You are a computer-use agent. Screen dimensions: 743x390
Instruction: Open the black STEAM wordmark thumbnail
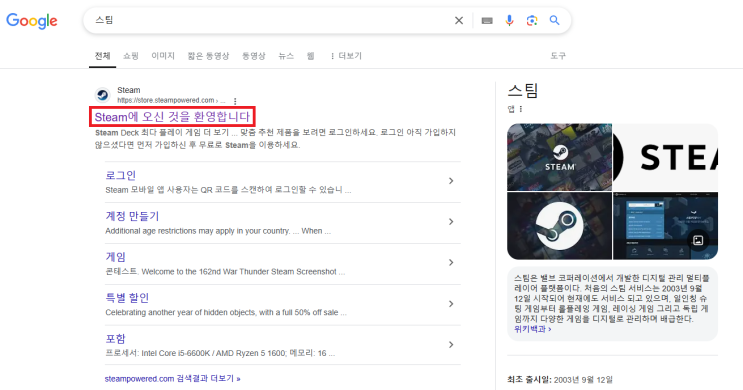666,157
